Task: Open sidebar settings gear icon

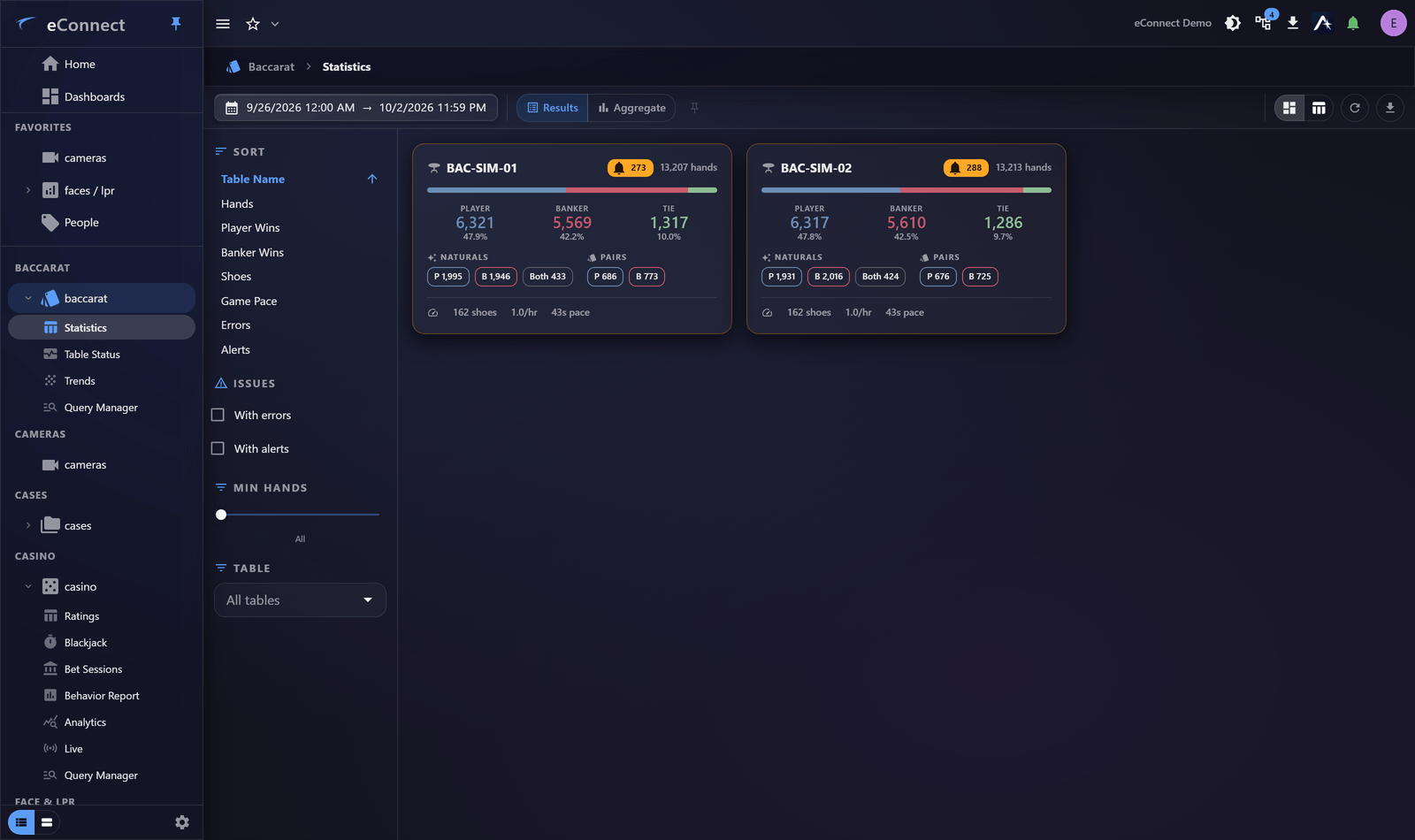Action: (182, 822)
